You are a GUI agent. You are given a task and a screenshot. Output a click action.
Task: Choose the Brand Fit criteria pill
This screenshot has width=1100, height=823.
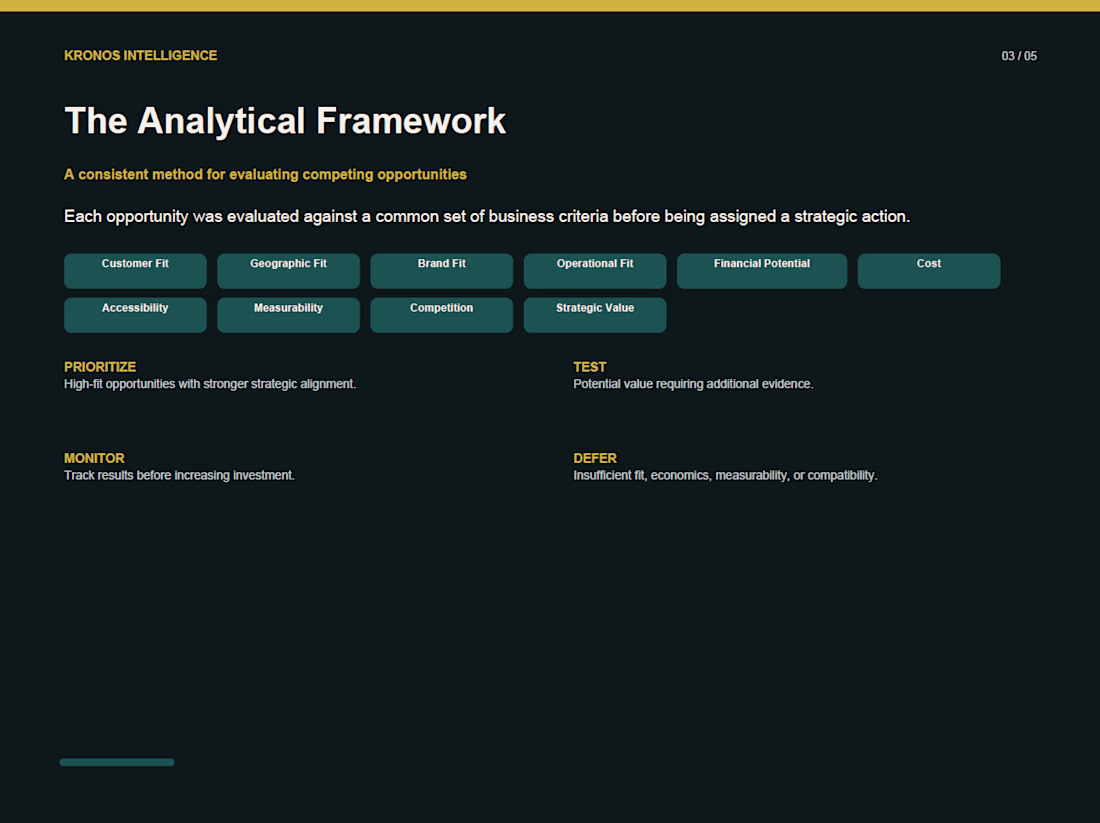[442, 271]
